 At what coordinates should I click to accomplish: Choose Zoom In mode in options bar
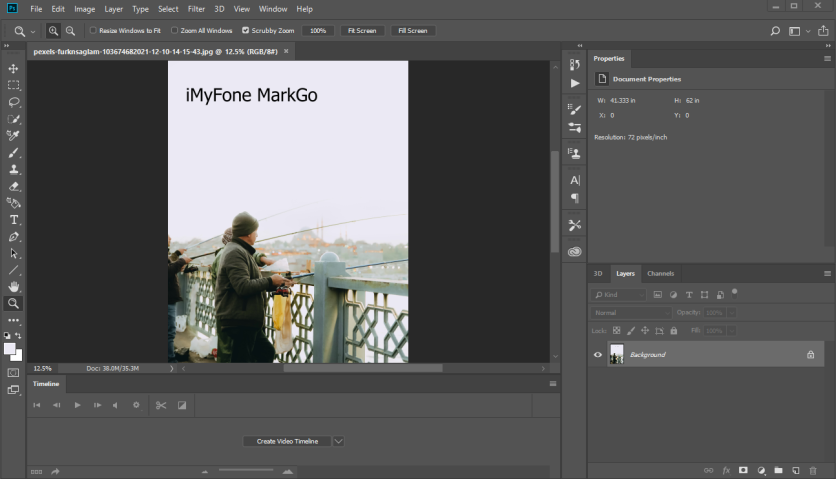[53, 31]
